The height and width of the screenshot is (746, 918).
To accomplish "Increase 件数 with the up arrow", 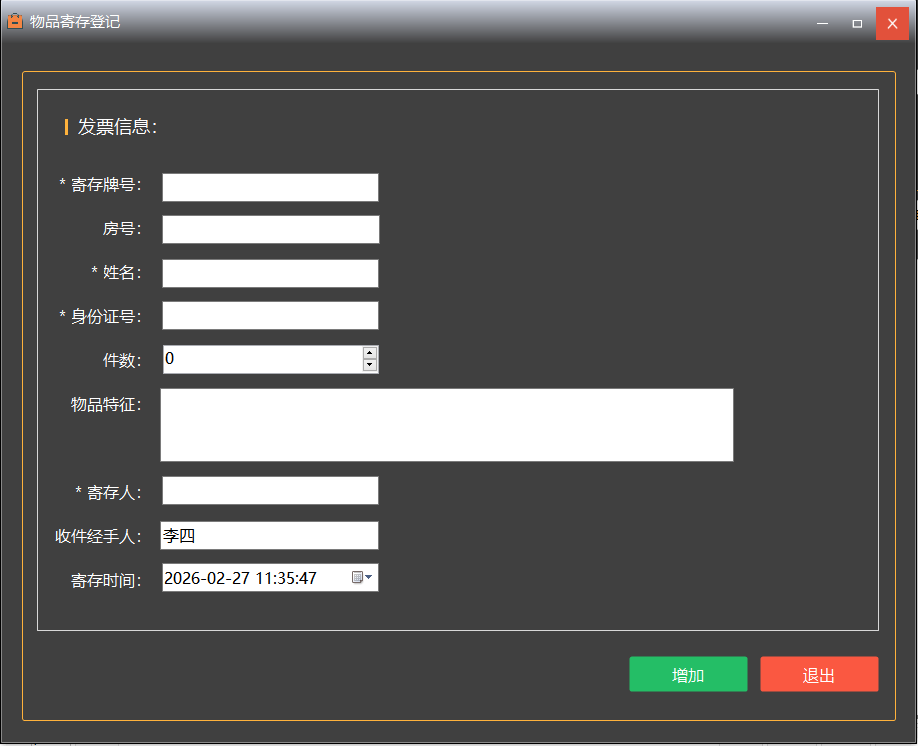I will coord(370,353).
